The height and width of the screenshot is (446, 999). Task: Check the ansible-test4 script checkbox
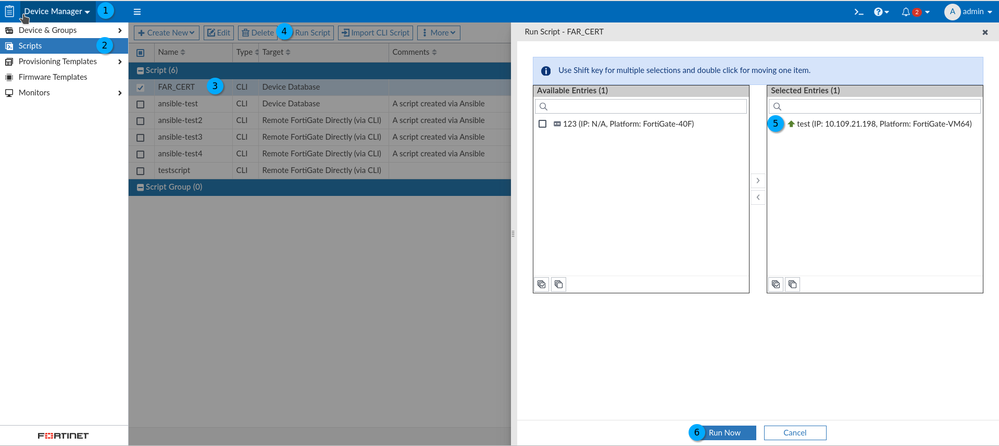click(x=141, y=154)
